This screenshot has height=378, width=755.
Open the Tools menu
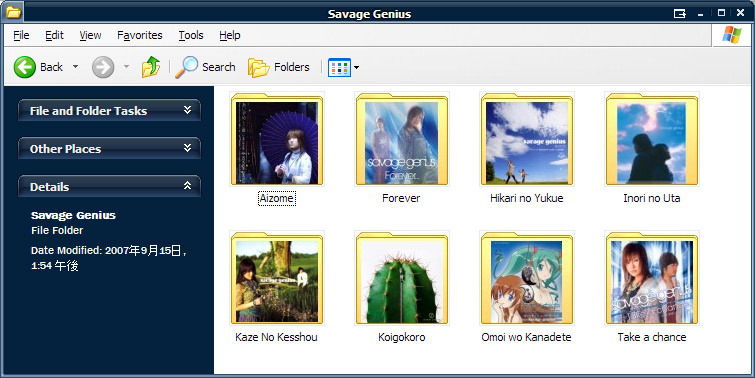191,35
